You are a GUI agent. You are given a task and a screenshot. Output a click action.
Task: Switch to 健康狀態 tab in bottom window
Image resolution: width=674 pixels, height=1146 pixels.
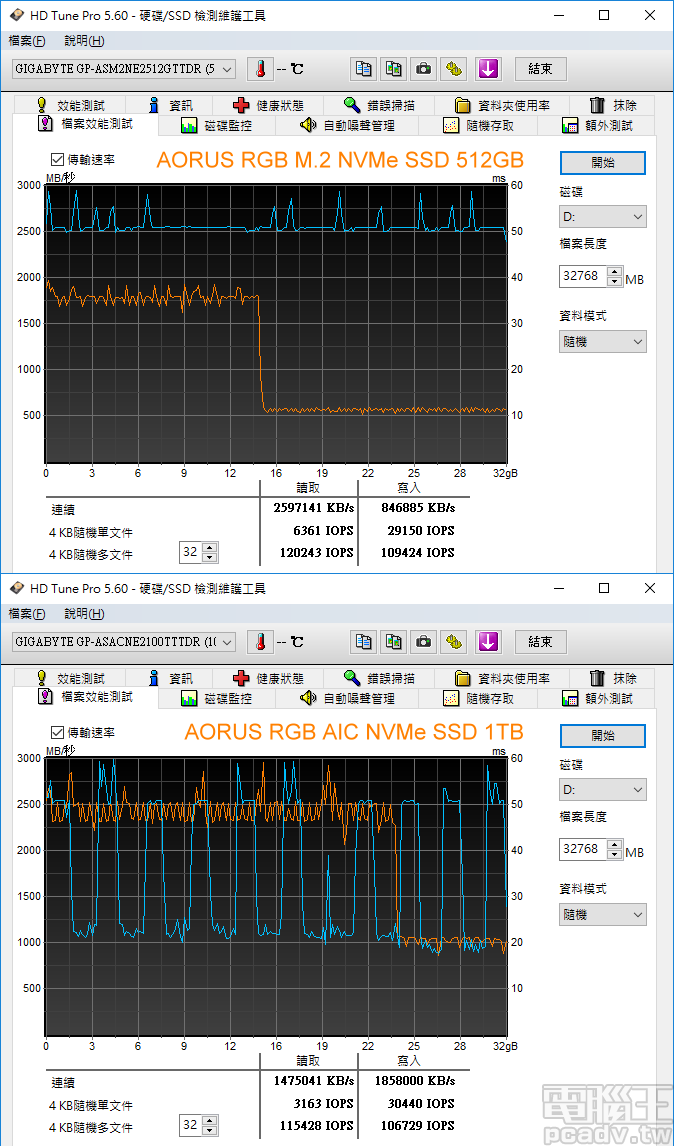[268, 678]
